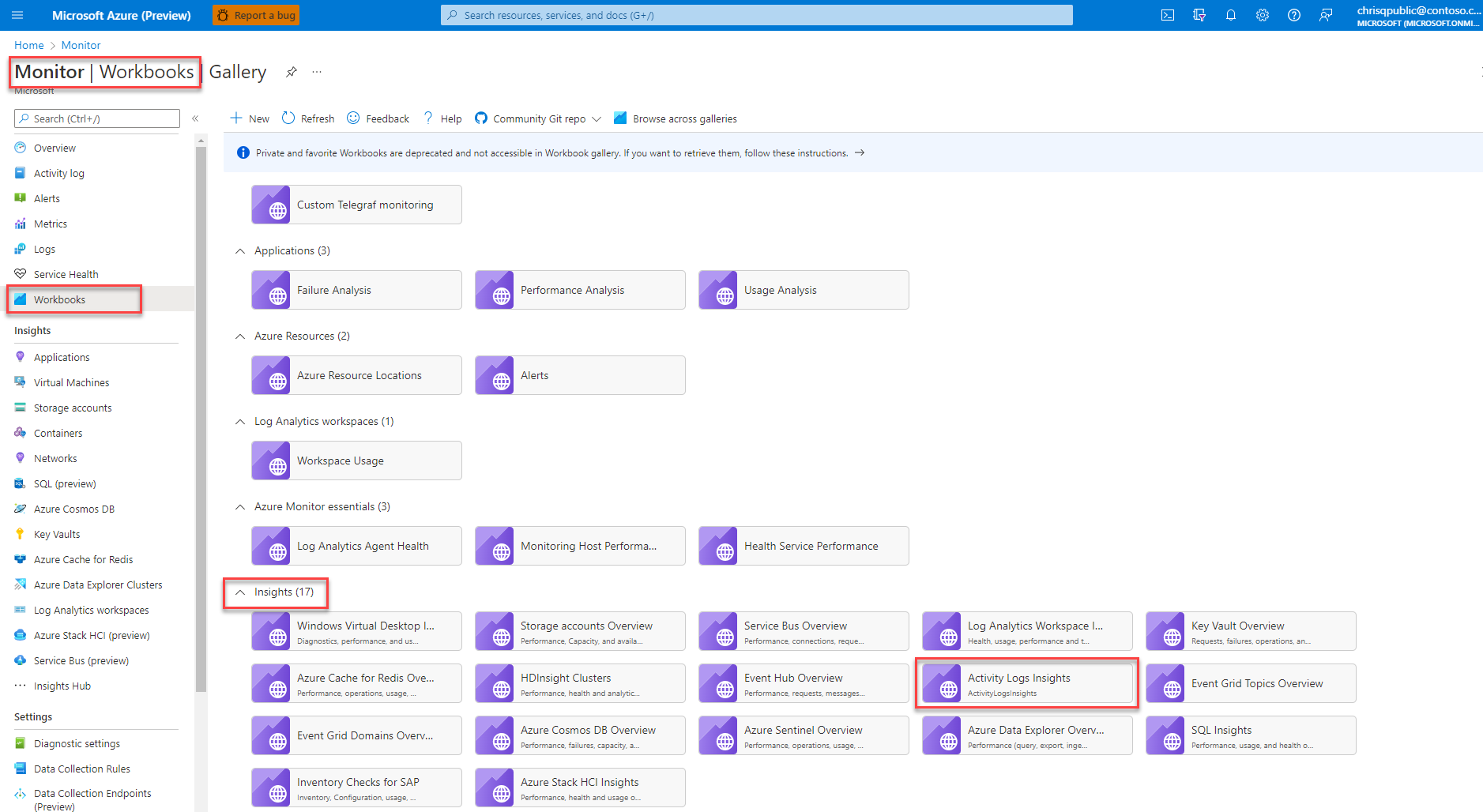1483x812 pixels.
Task: Follow the banner instructions arrow link
Action: 860,152
